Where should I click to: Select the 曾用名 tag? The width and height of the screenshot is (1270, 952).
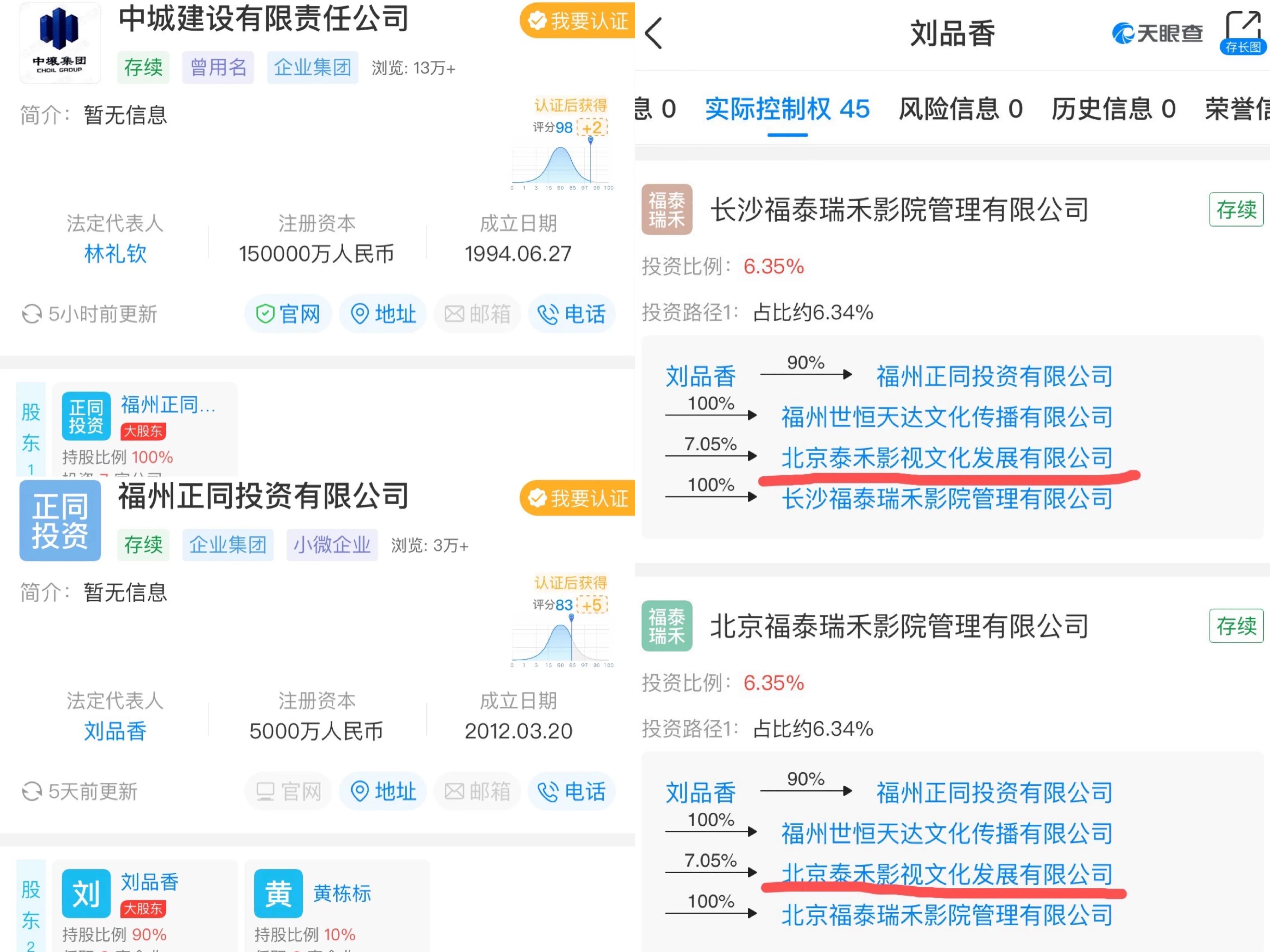(218, 67)
